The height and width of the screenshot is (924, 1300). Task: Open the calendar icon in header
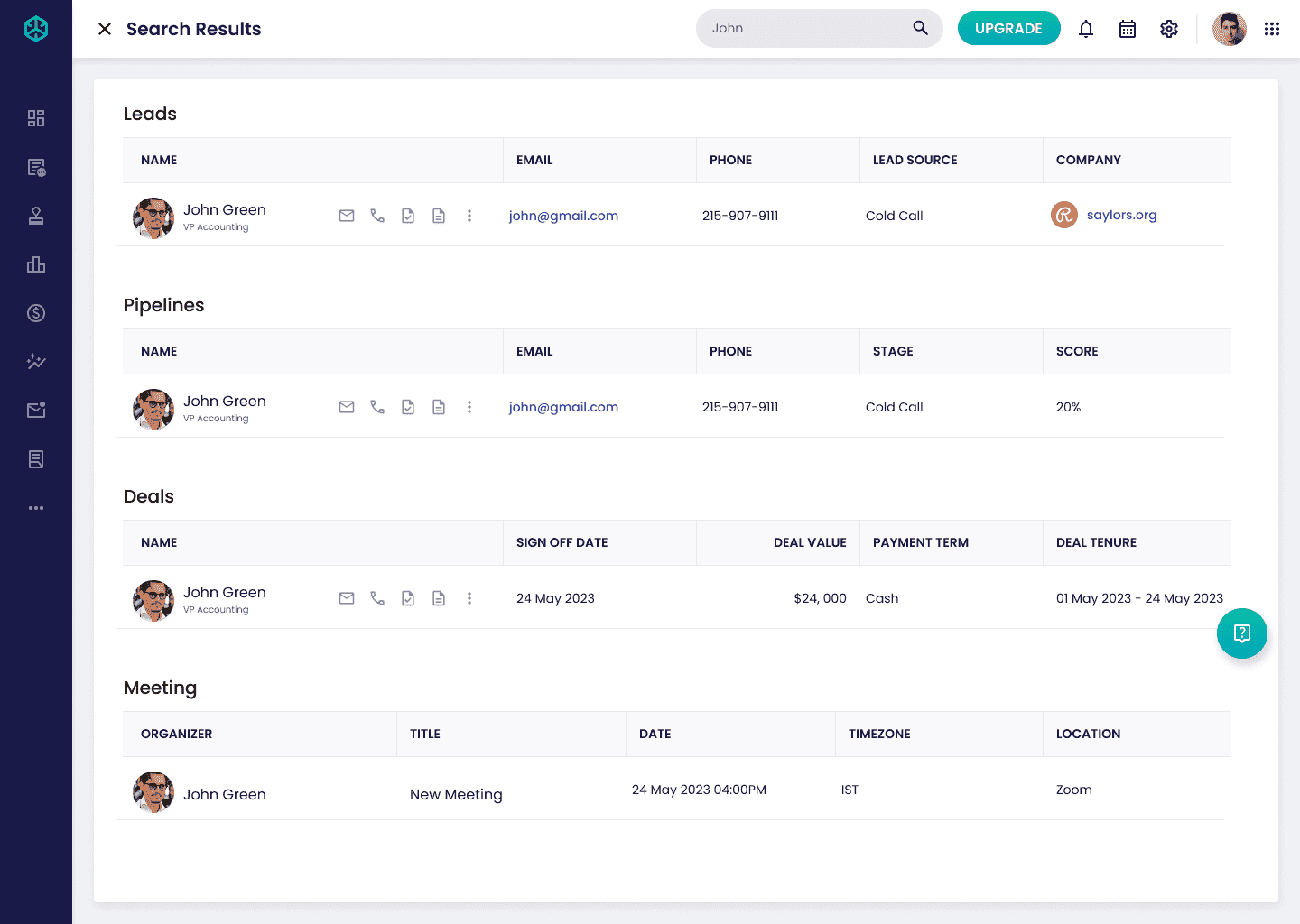coord(1128,29)
